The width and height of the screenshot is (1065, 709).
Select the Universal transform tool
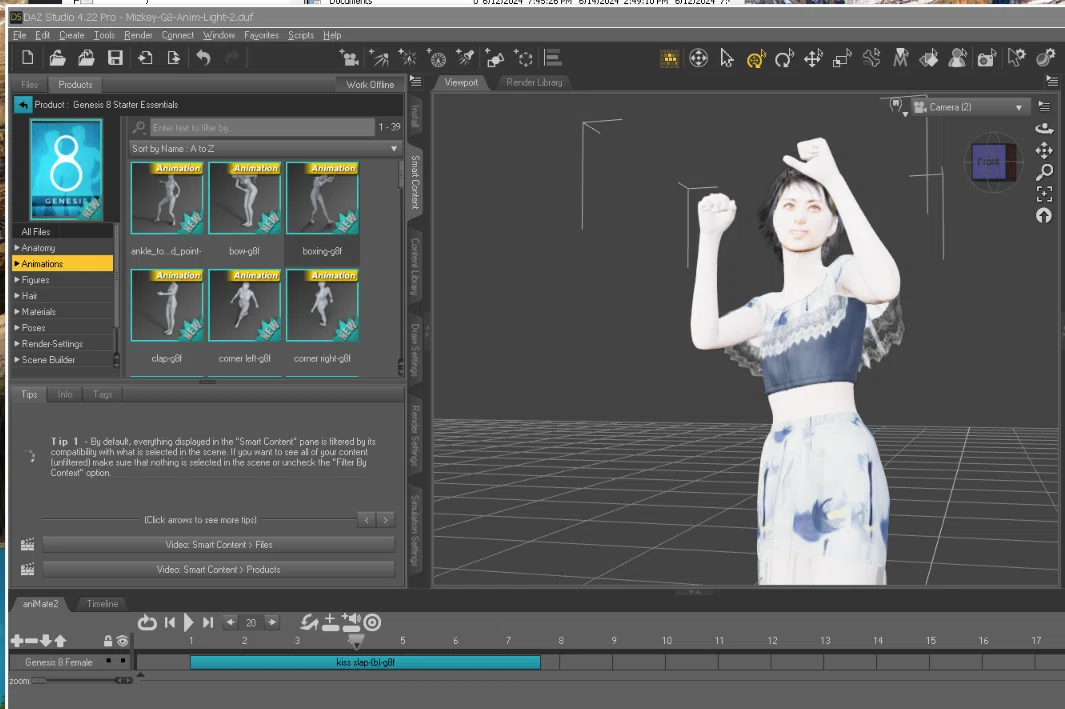coord(756,59)
